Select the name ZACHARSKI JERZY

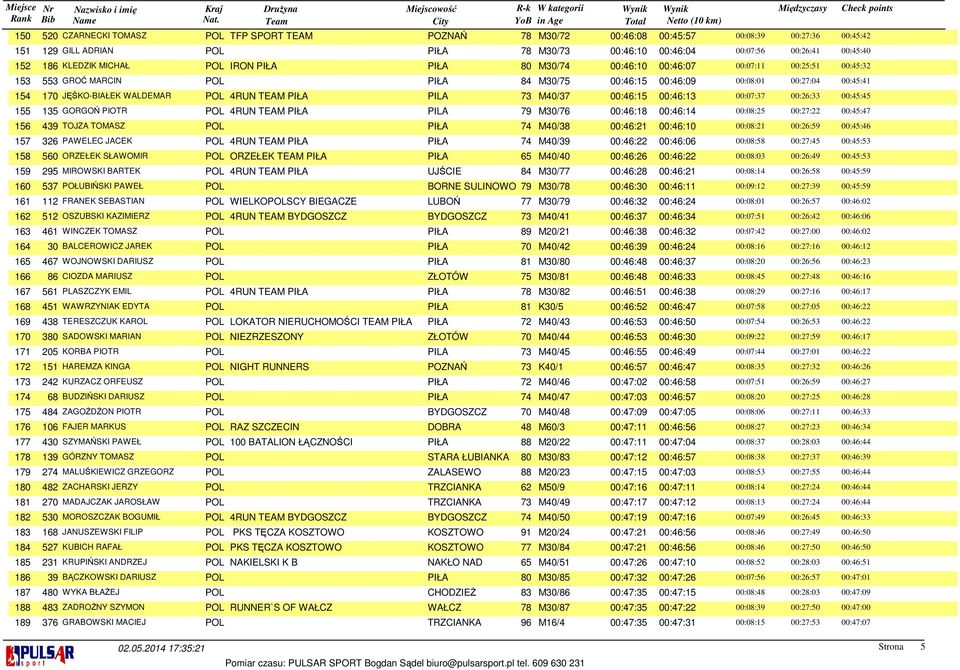point(100,487)
